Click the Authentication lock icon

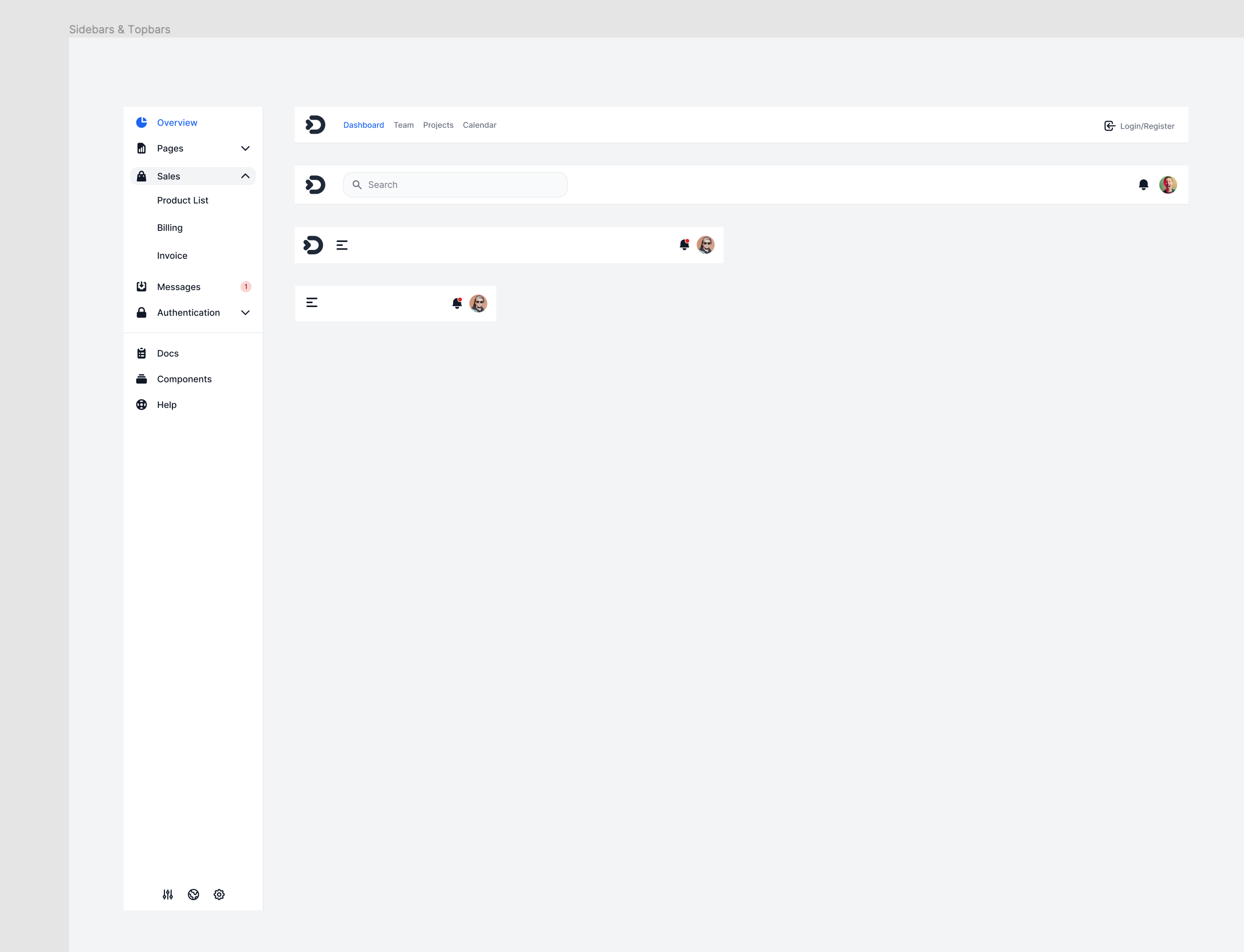tap(142, 313)
